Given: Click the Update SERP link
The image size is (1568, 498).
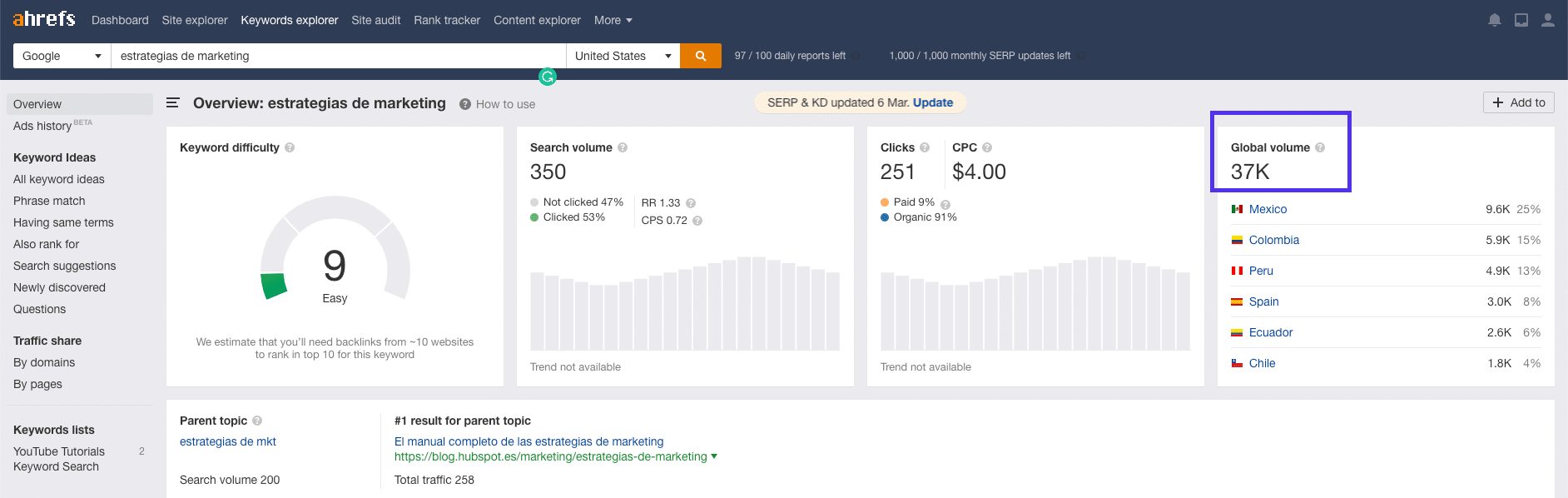Looking at the screenshot, I should point(932,102).
